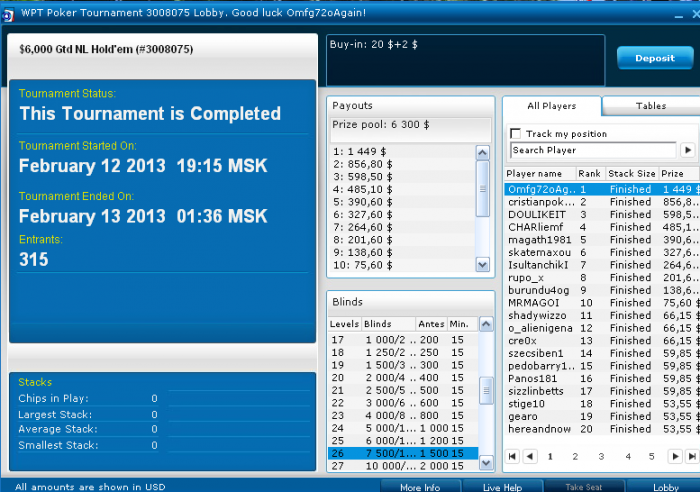Open page 2 of players list
This screenshot has height=492, width=700.
[x=575, y=456]
